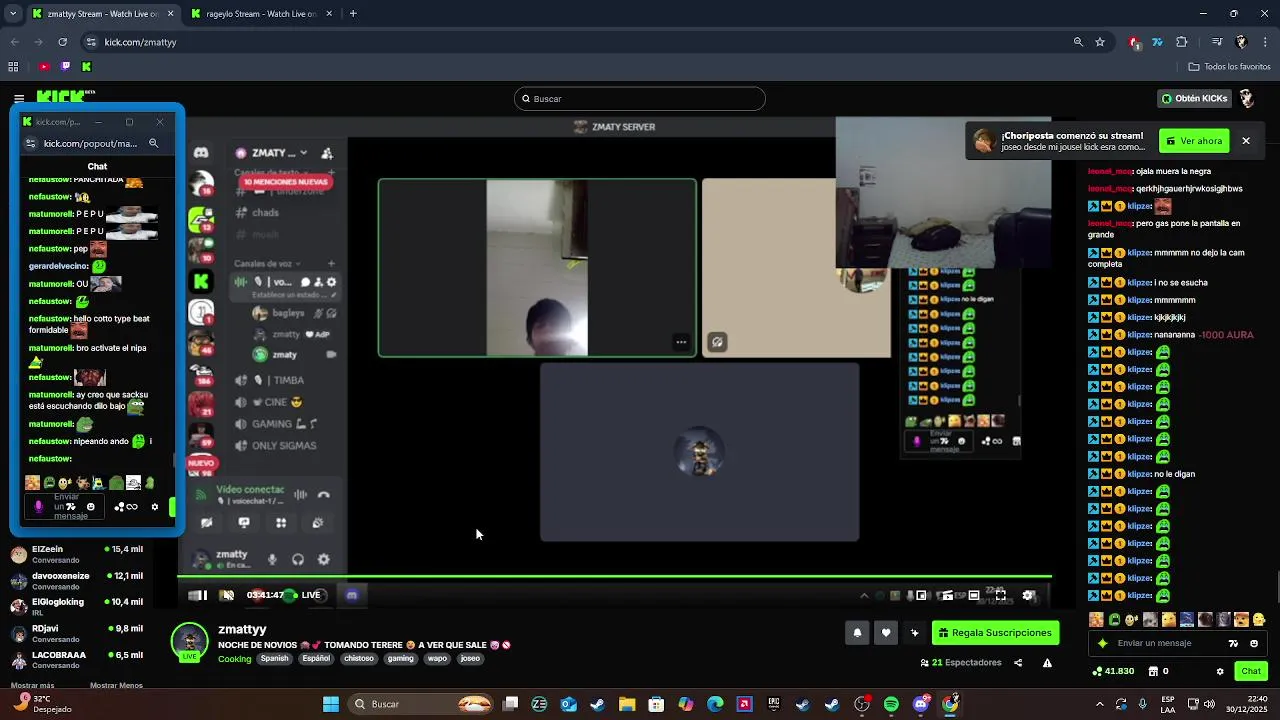The image size is (1280, 720).
Task: Open LACOBRAAA channel in the sidebar
Action: click(x=77, y=659)
